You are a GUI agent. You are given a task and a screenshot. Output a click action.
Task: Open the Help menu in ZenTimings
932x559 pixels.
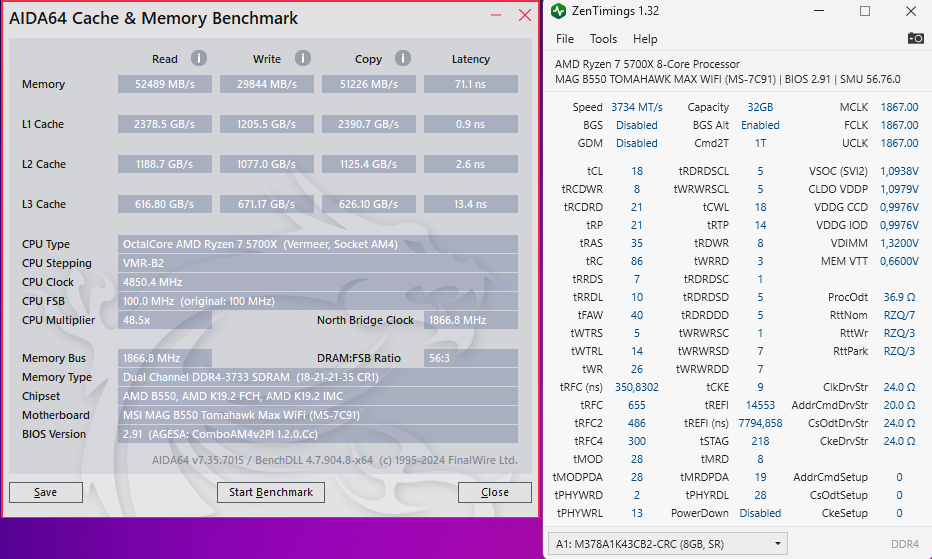click(x=645, y=39)
